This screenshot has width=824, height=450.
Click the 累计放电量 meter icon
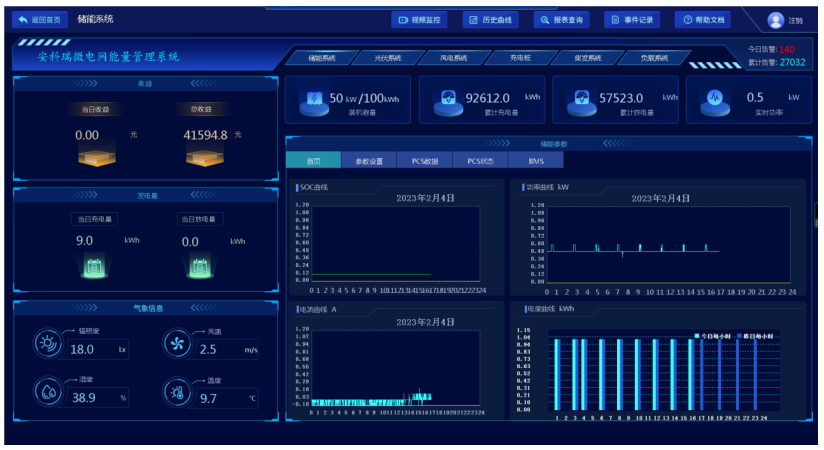[578, 101]
